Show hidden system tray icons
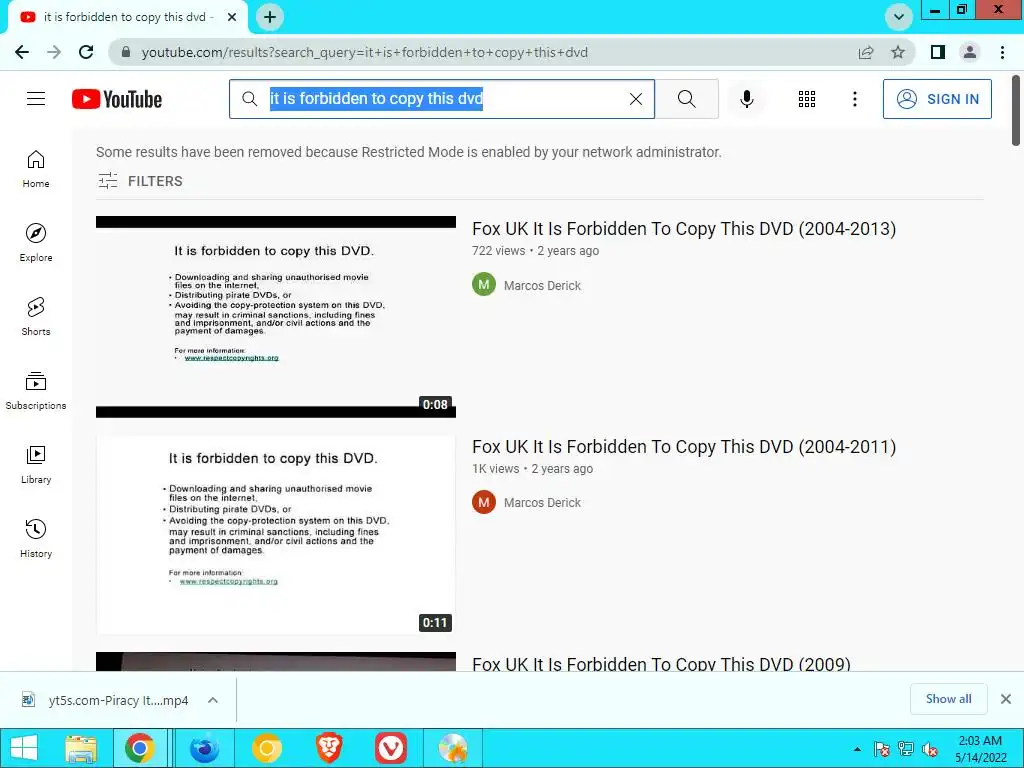1024x768 pixels. [857, 749]
